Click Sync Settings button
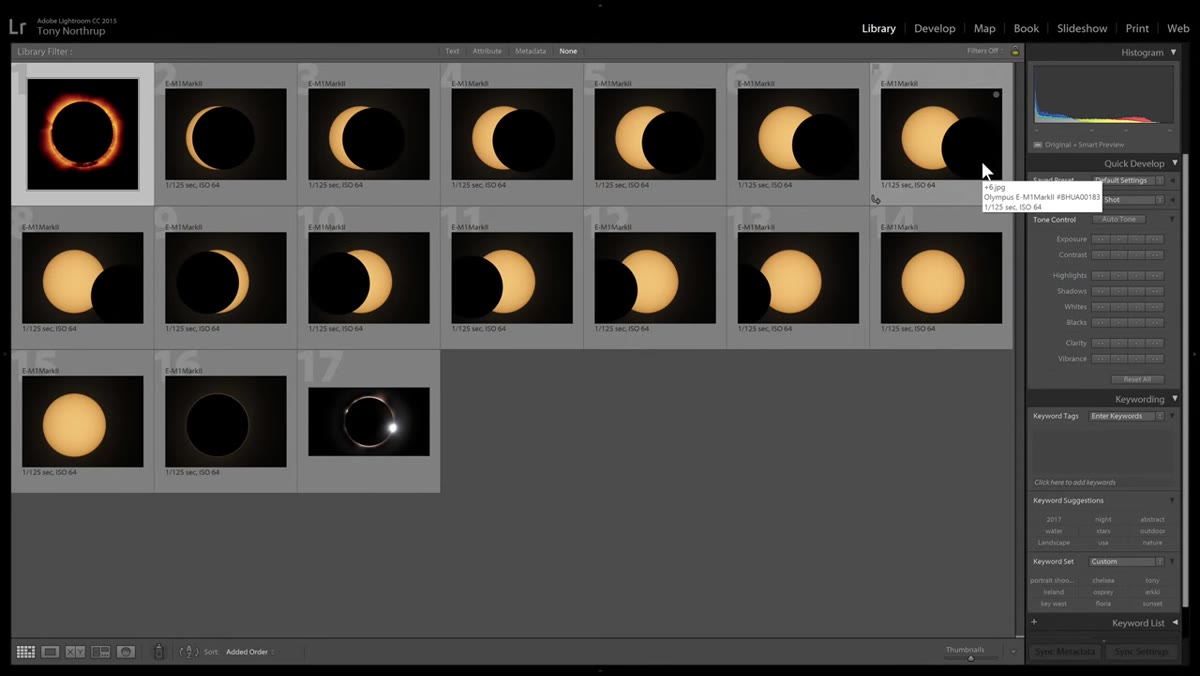The image size is (1200, 676). click(1141, 652)
